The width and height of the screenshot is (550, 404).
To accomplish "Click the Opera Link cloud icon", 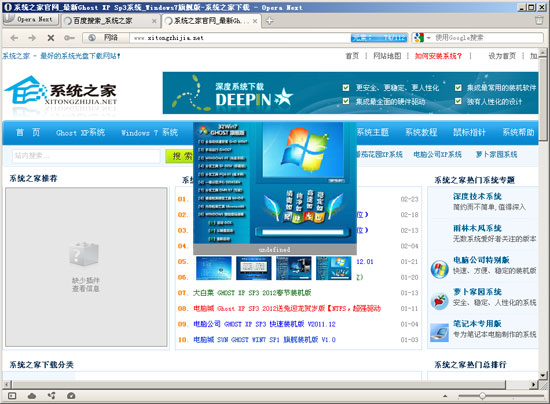I will point(32,396).
